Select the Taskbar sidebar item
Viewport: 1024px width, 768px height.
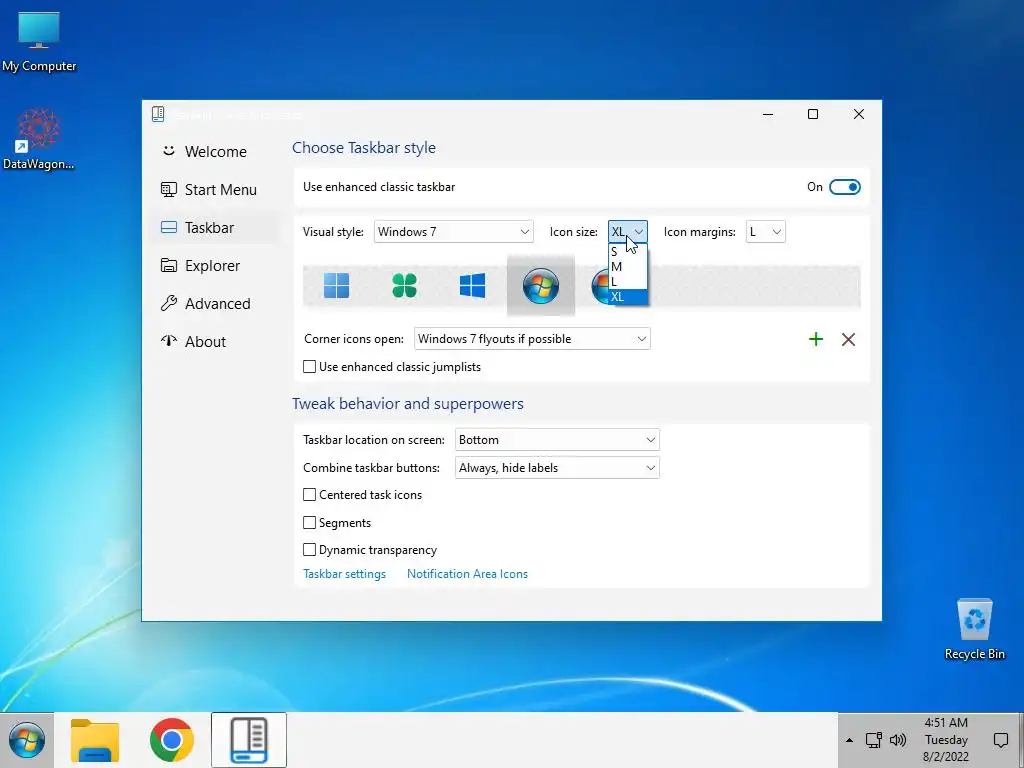[x=216, y=227]
